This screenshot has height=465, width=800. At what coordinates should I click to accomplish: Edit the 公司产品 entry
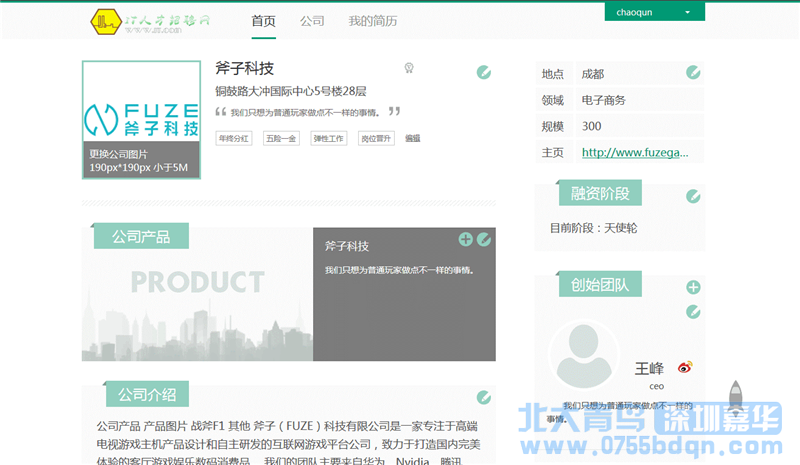pyautogui.click(x=484, y=239)
